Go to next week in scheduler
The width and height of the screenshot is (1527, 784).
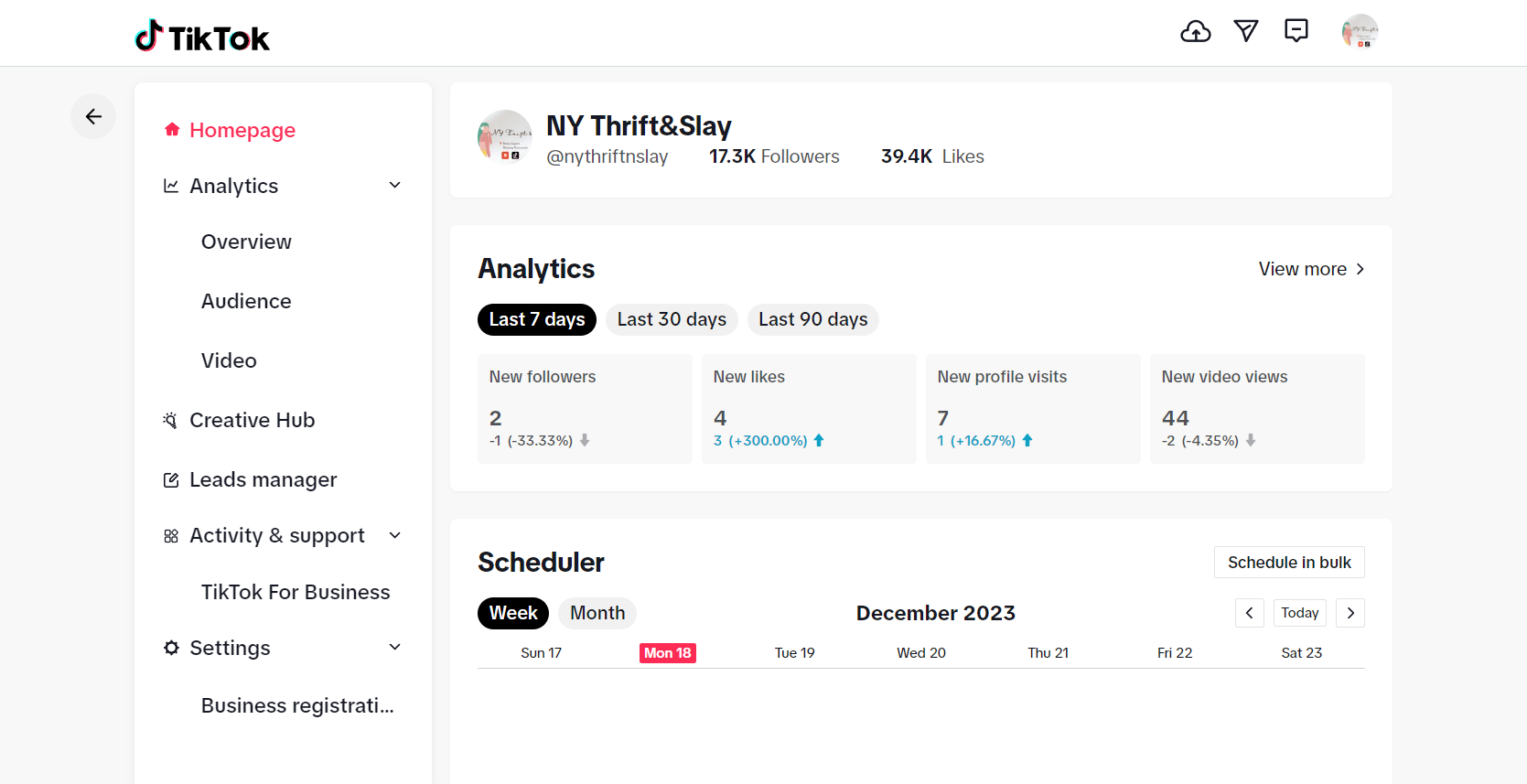pyautogui.click(x=1350, y=613)
